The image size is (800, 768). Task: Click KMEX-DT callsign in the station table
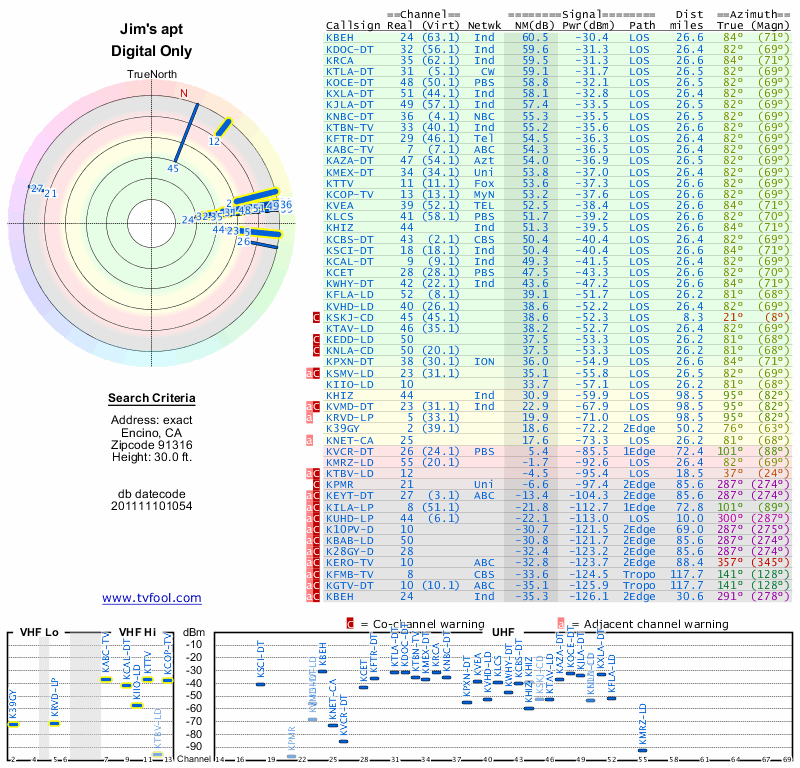pyautogui.click(x=349, y=172)
